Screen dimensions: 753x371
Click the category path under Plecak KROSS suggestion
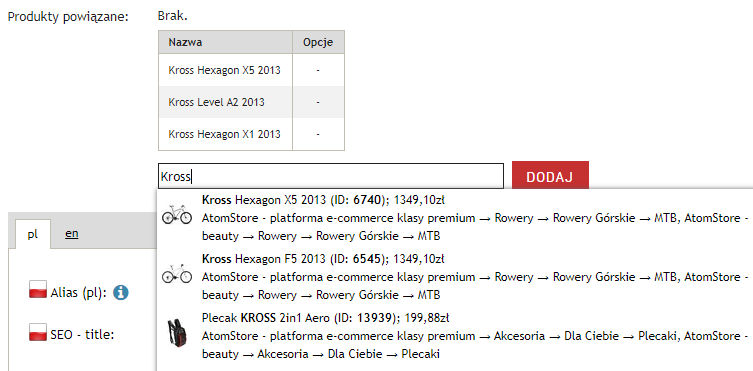[474, 345]
